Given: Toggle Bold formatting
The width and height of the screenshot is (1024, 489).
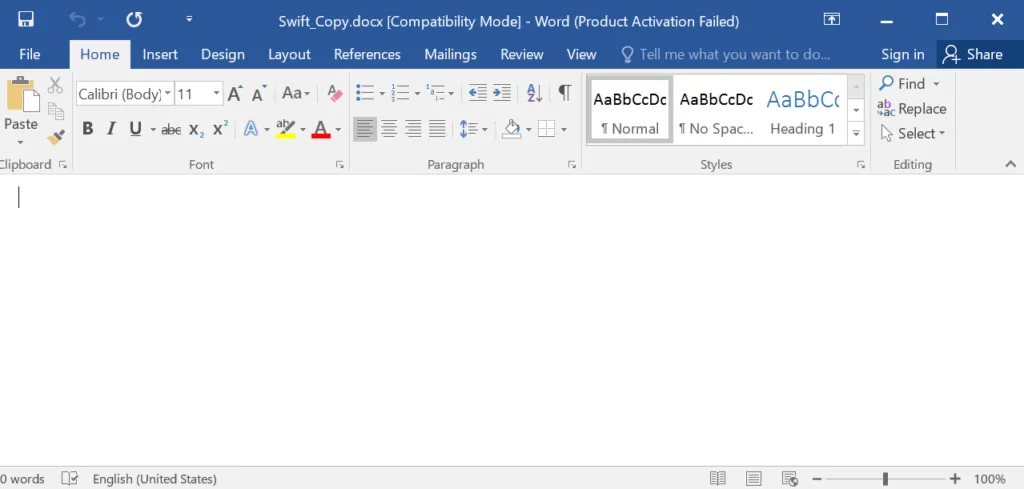Looking at the screenshot, I should point(88,129).
